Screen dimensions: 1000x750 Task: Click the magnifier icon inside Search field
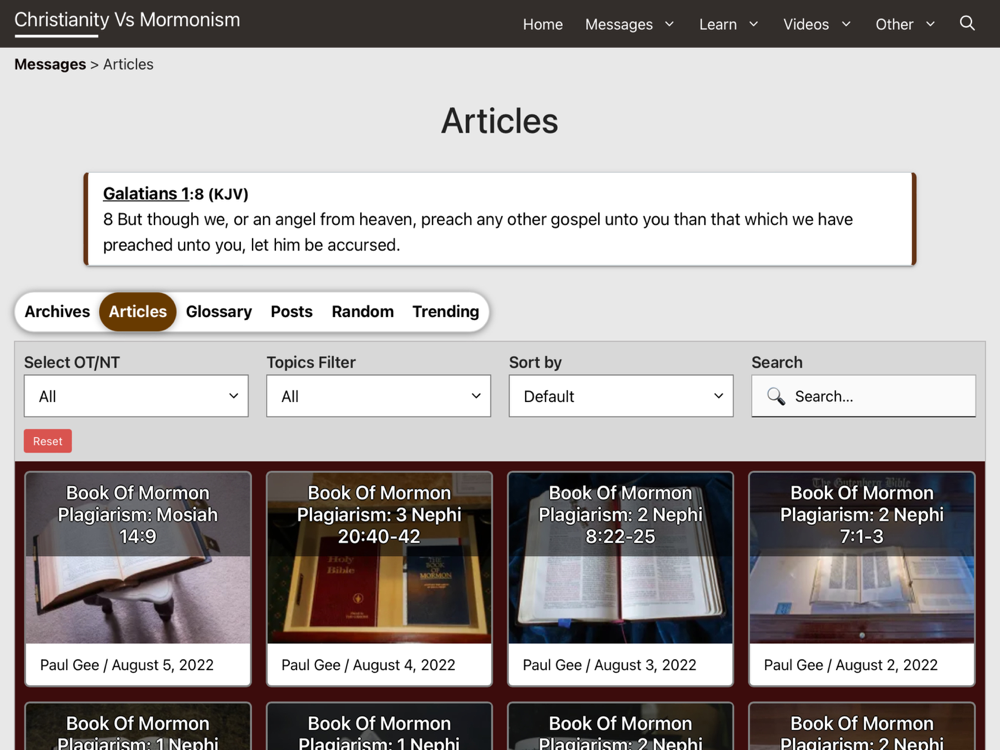coord(776,396)
